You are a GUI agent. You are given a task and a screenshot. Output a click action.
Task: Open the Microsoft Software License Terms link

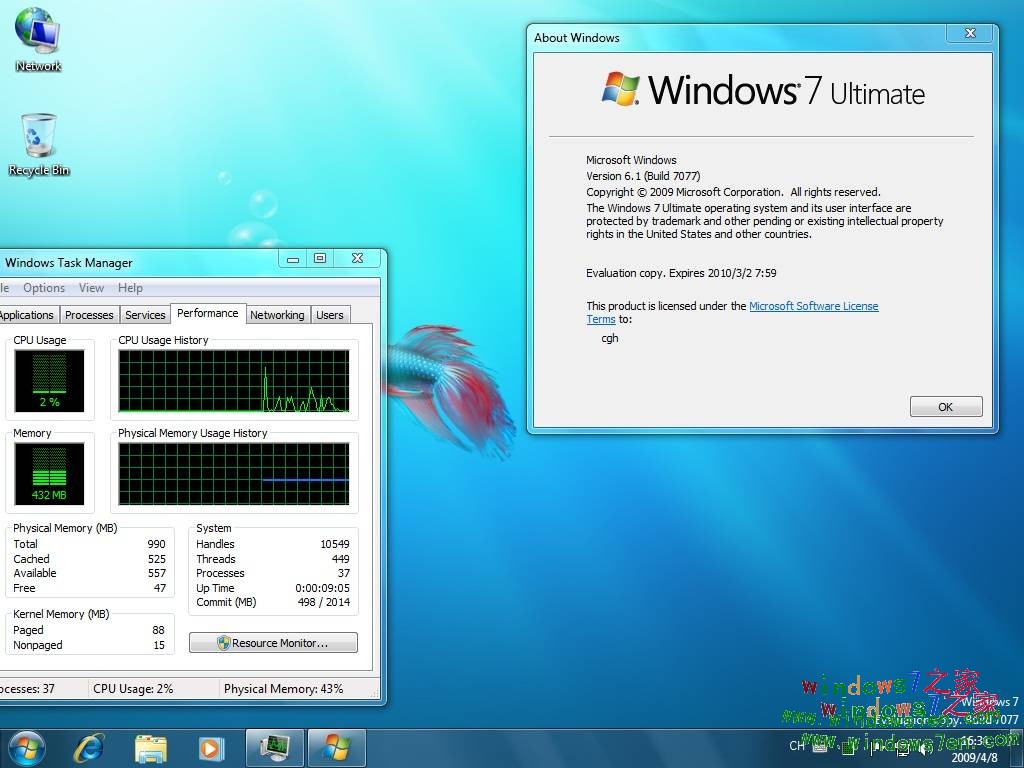pyautogui.click(x=814, y=306)
